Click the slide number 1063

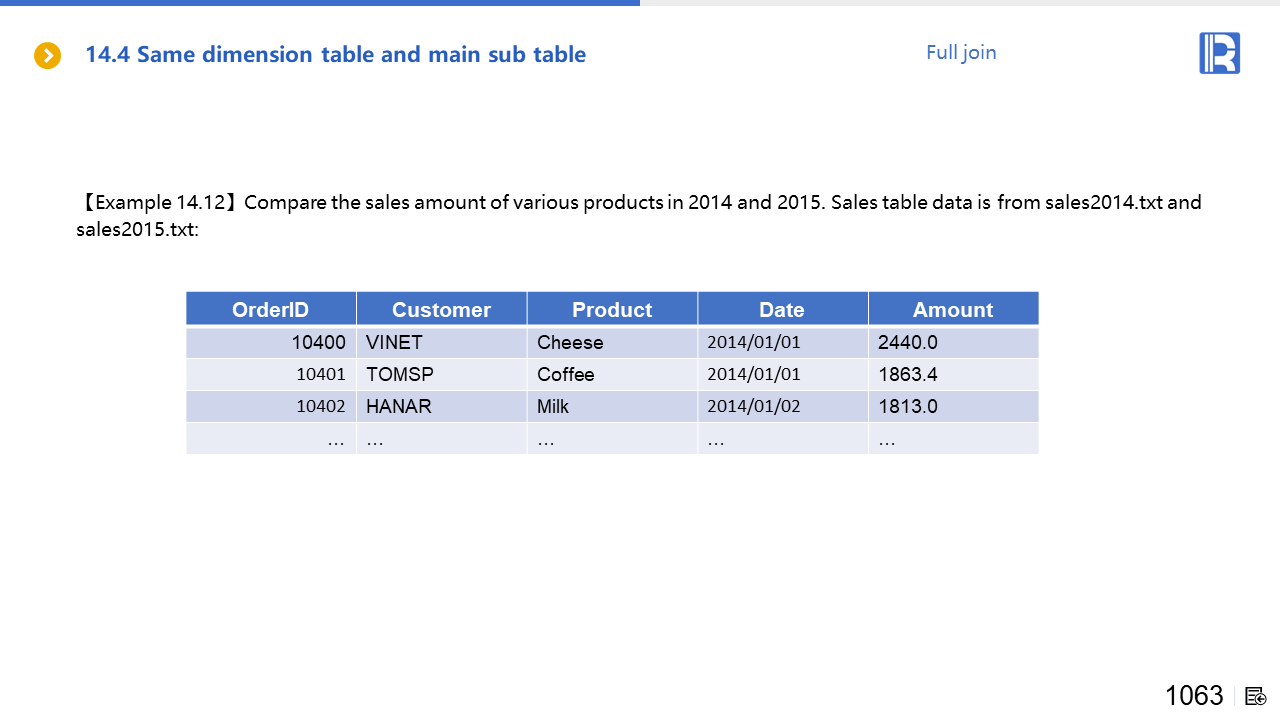tap(1194, 696)
